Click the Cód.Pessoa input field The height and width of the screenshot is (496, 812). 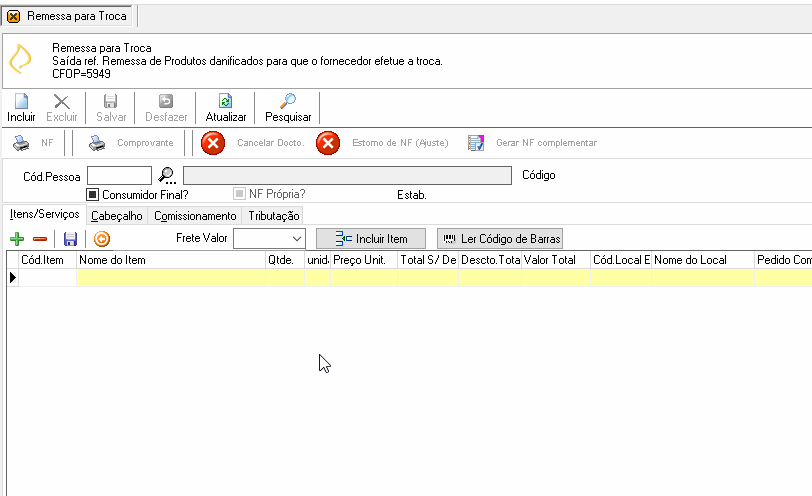tap(119, 176)
